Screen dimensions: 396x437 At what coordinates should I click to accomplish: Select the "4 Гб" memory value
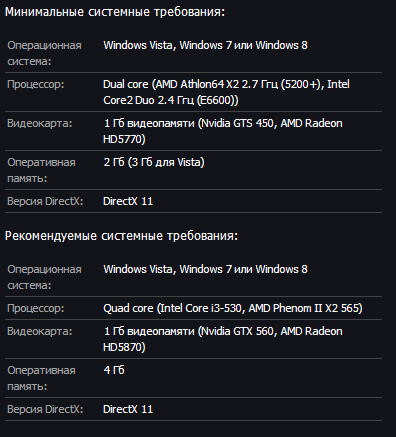coord(114,370)
